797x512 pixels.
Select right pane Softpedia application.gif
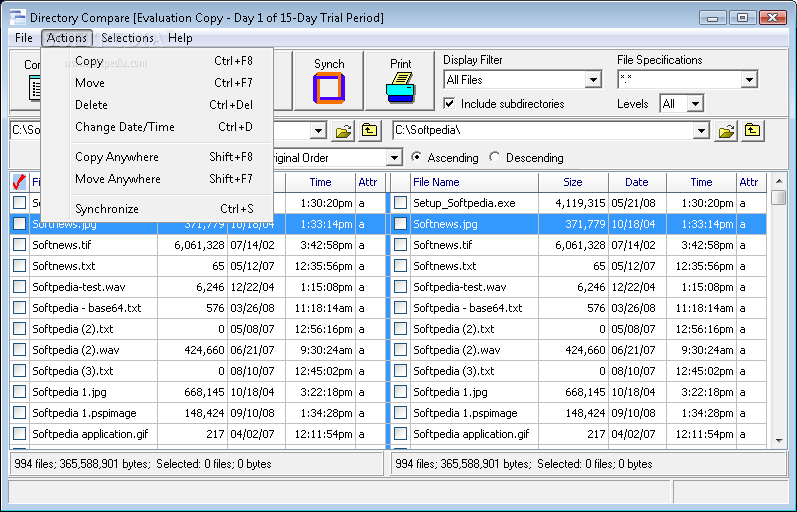(x=471, y=434)
